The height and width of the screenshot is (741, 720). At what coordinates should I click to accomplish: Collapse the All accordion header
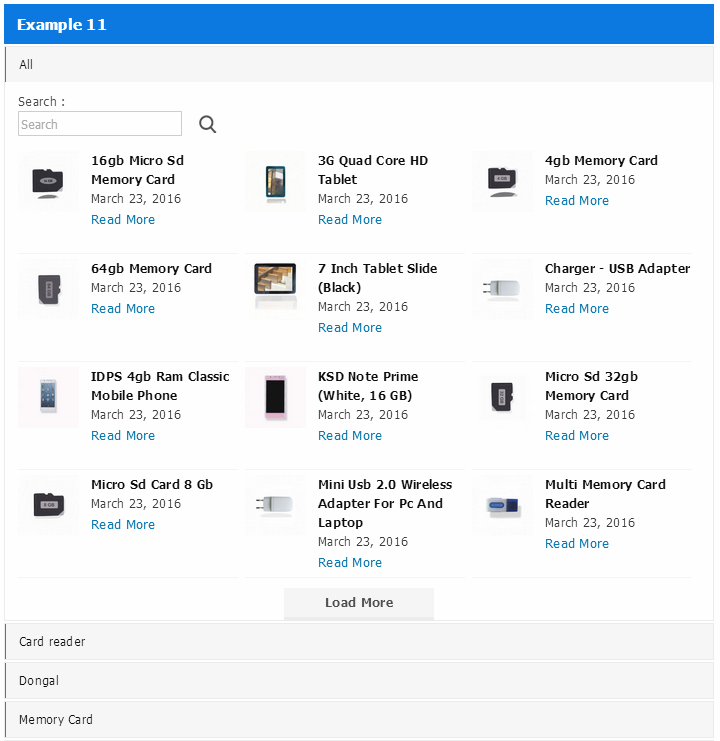pos(359,64)
